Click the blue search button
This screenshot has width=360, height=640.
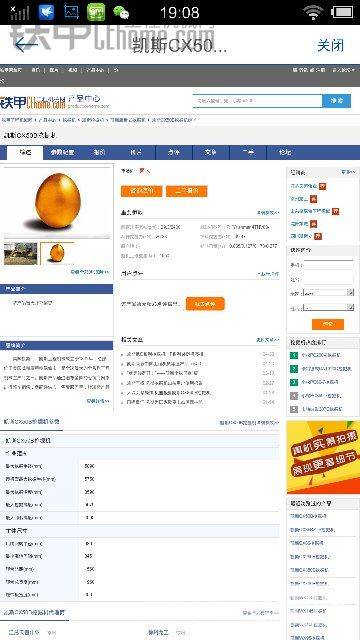pos(336,100)
